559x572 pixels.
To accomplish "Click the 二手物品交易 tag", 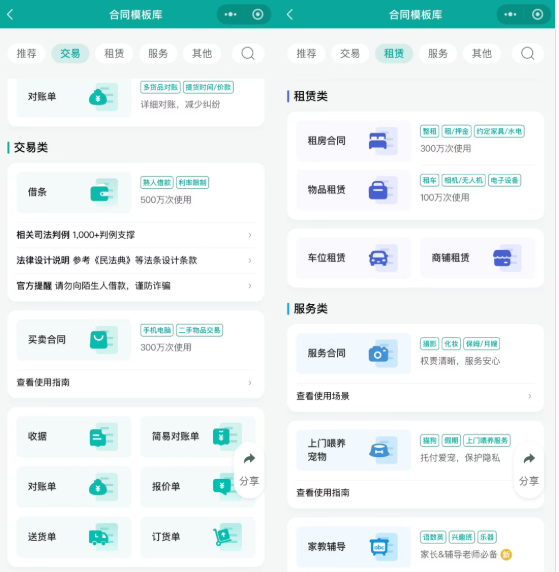I will coord(199,330).
